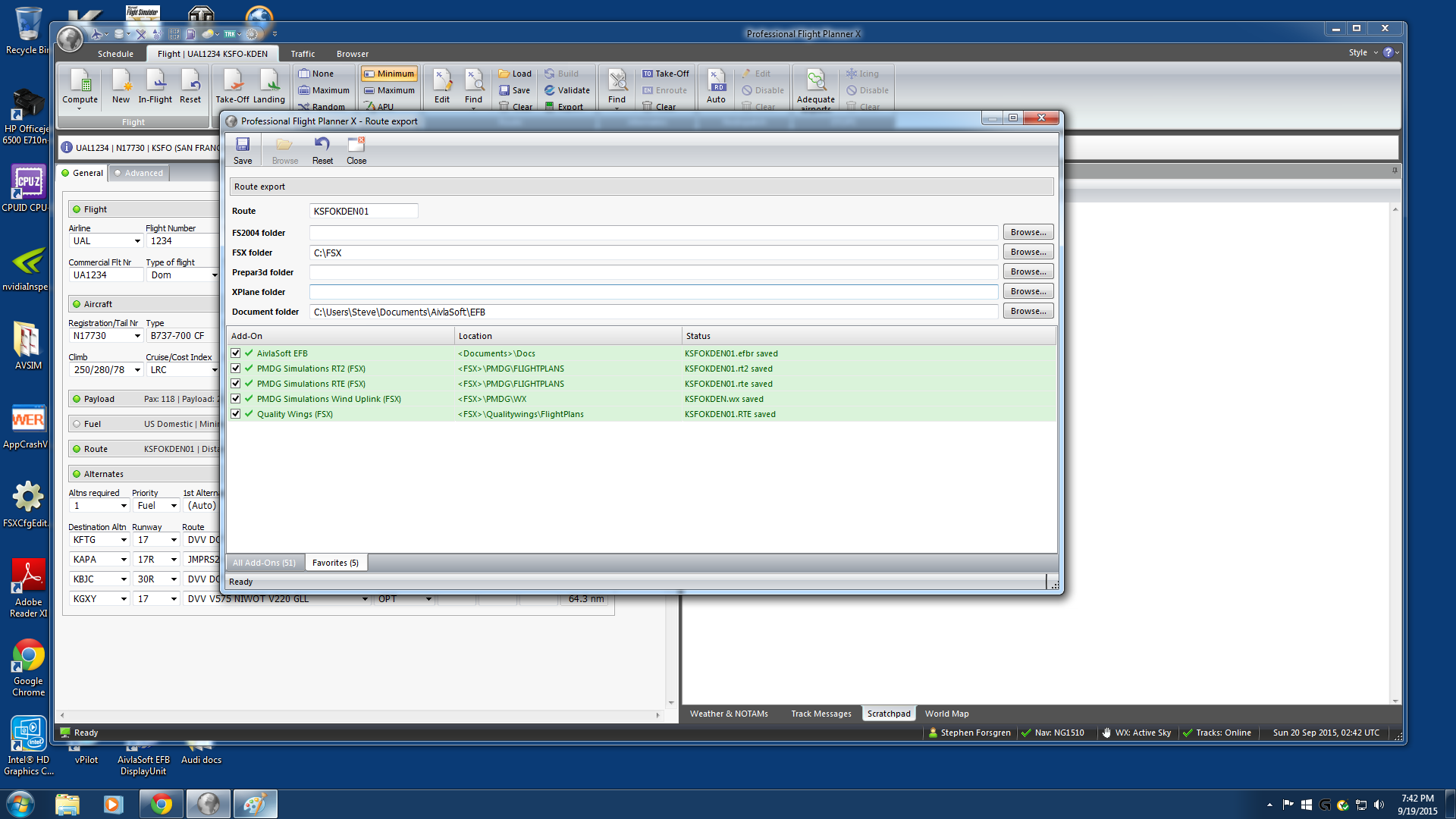
Task: Uncheck the AivlaSoft EFB add-on checkbox
Action: [236, 353]
